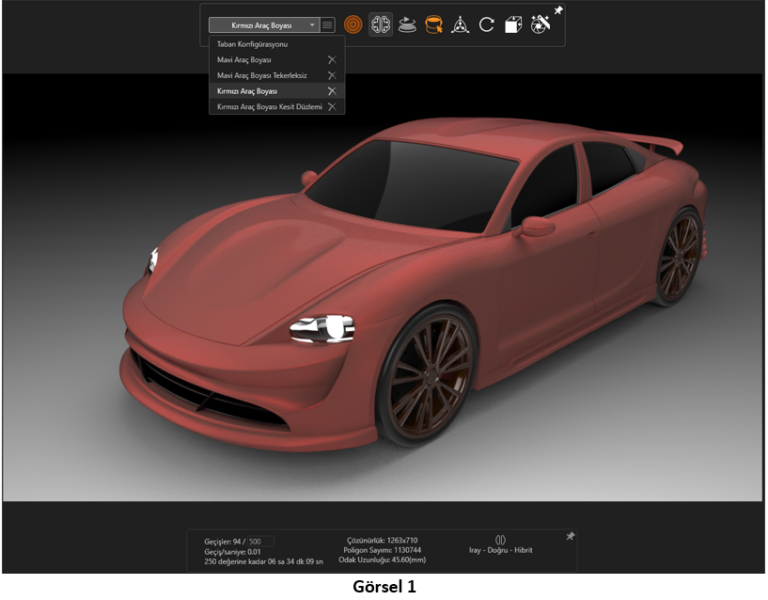Open the configuration list menu button
This screenshot has width=768, height=600.
click(327, 25)
